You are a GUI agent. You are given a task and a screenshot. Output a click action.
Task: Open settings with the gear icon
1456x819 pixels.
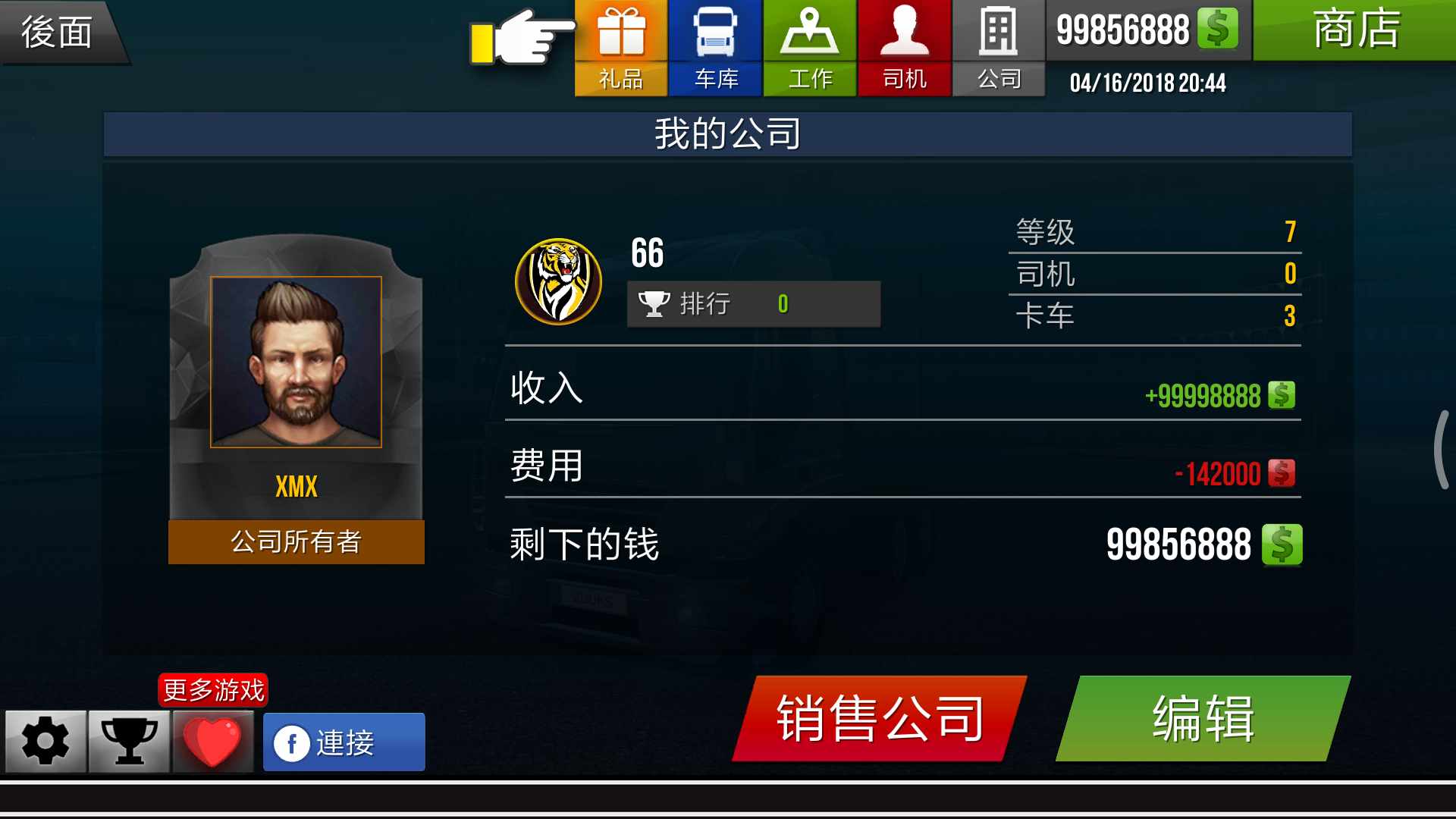[45, 741]
